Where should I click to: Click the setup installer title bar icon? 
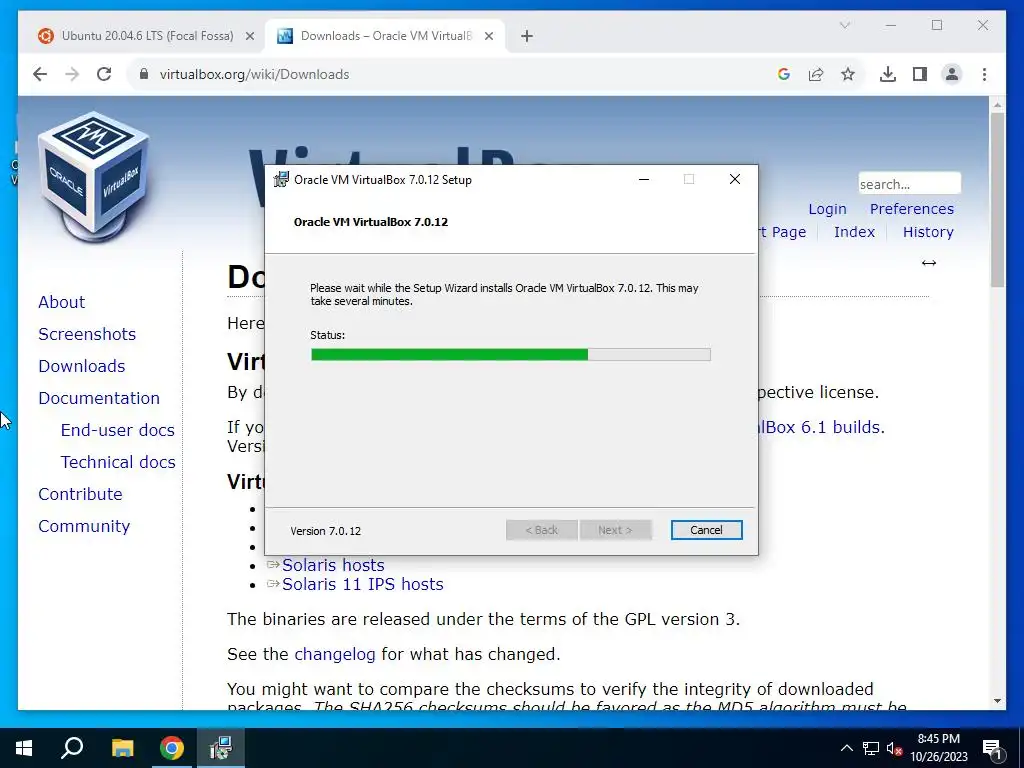pyautogui.click(x=281, y=180)
